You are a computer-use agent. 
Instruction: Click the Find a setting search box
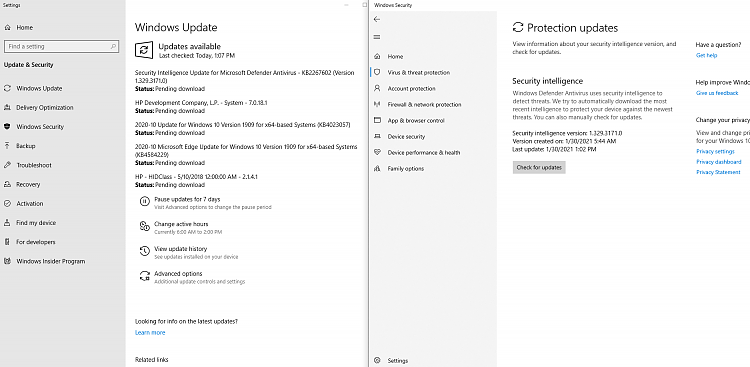point(61,46)
